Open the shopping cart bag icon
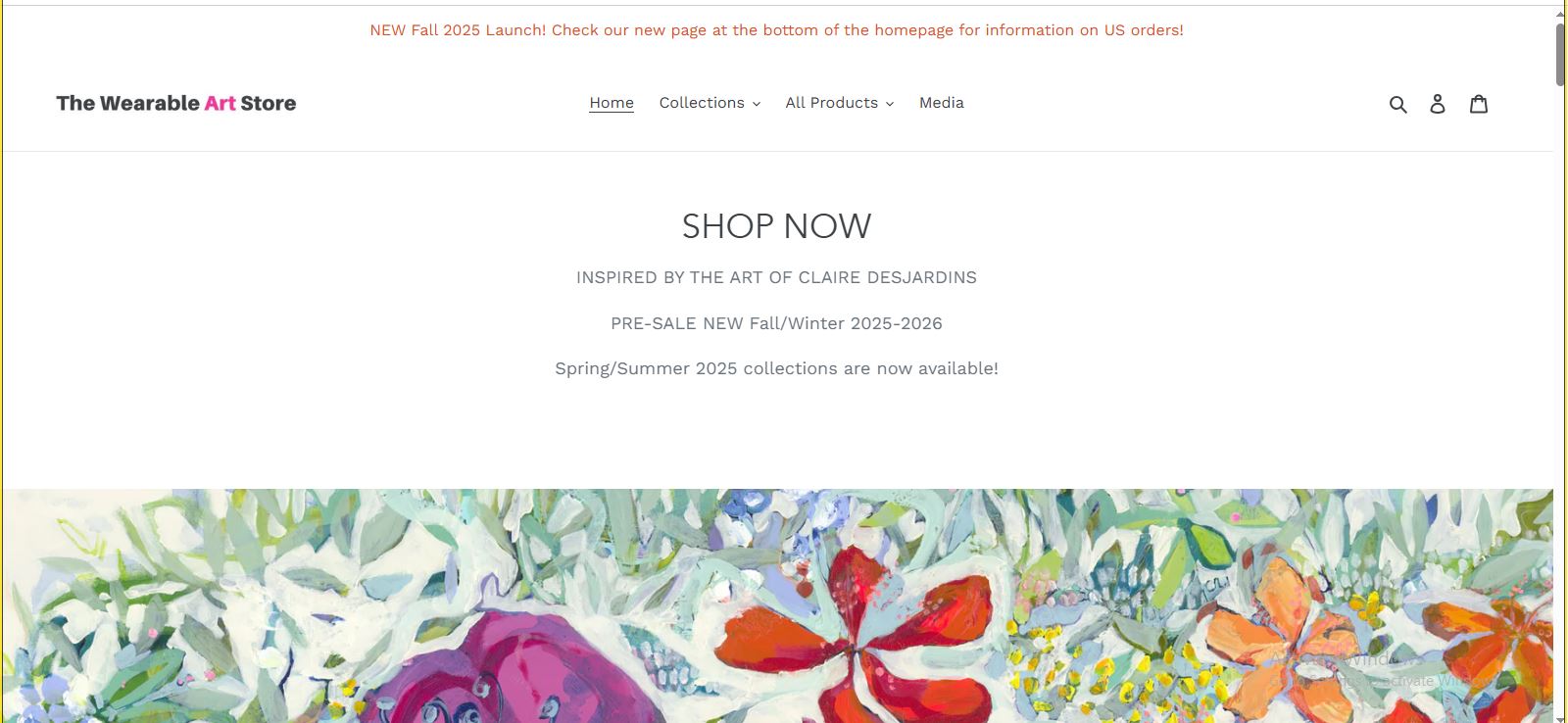The height and width of the screenshot is (723, 1568). pos(1479,103)
